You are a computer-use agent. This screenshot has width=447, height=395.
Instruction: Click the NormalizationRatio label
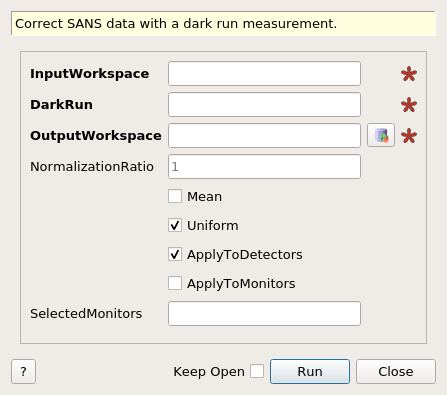click(92, 166)
